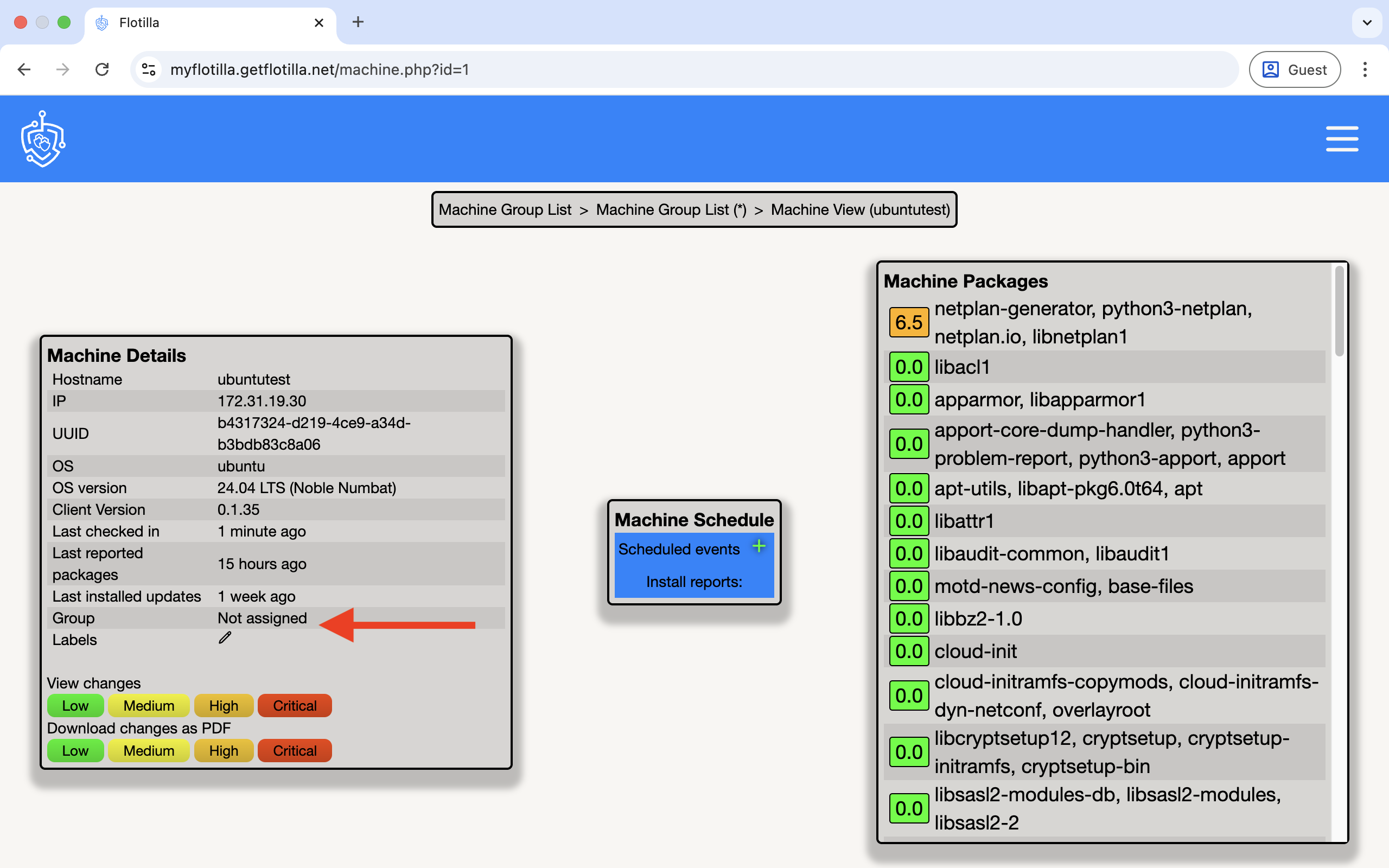View Low severity changes
Image resolution: width=1389 pixels, height=868 pixels.
pyautogui.click(x=75, y=706)
